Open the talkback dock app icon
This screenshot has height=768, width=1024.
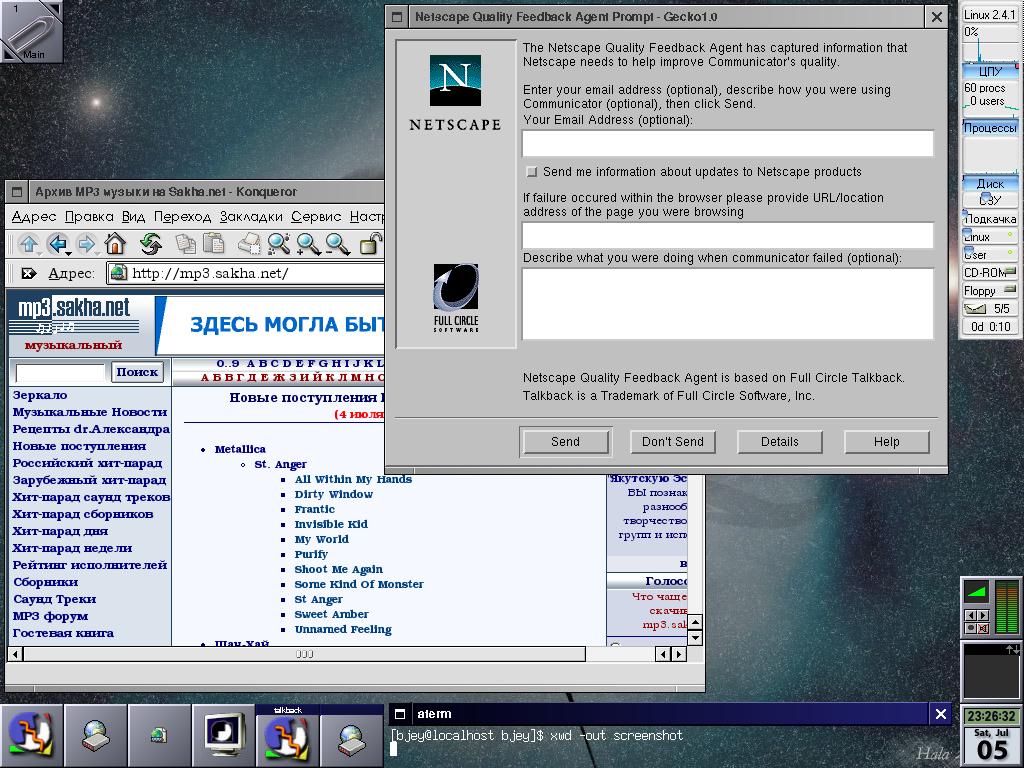coord(287,736)
